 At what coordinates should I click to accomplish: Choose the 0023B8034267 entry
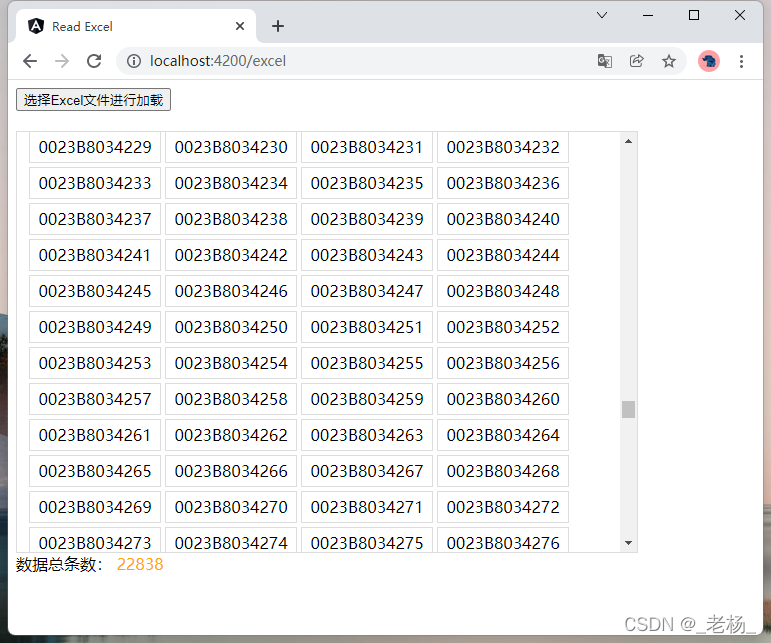coord(367,471)
